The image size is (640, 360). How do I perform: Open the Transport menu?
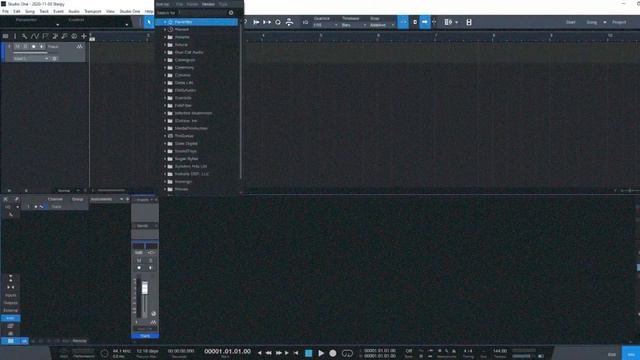(93, 11)
